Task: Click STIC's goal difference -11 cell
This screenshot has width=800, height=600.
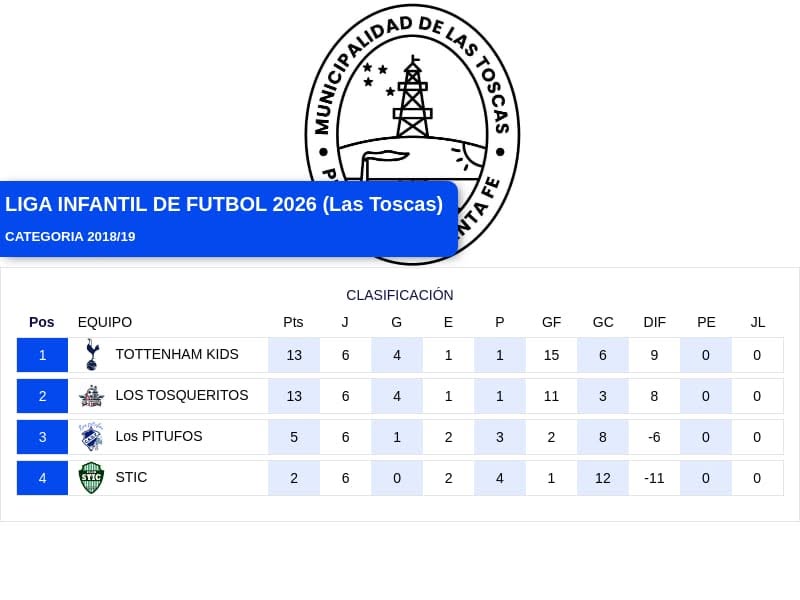Action: [654, 478]
